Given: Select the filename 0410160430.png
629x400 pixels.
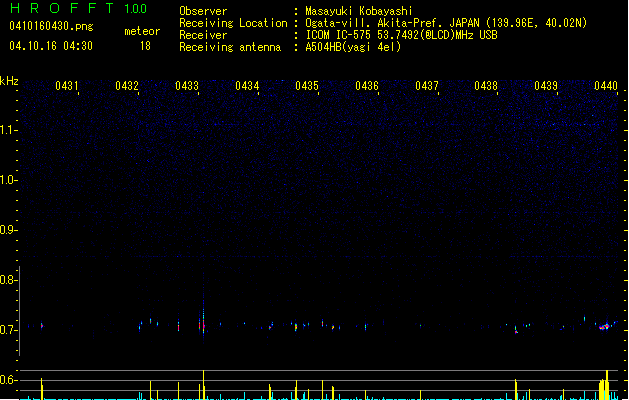Looking at the screenshot, I should (51, 26).
